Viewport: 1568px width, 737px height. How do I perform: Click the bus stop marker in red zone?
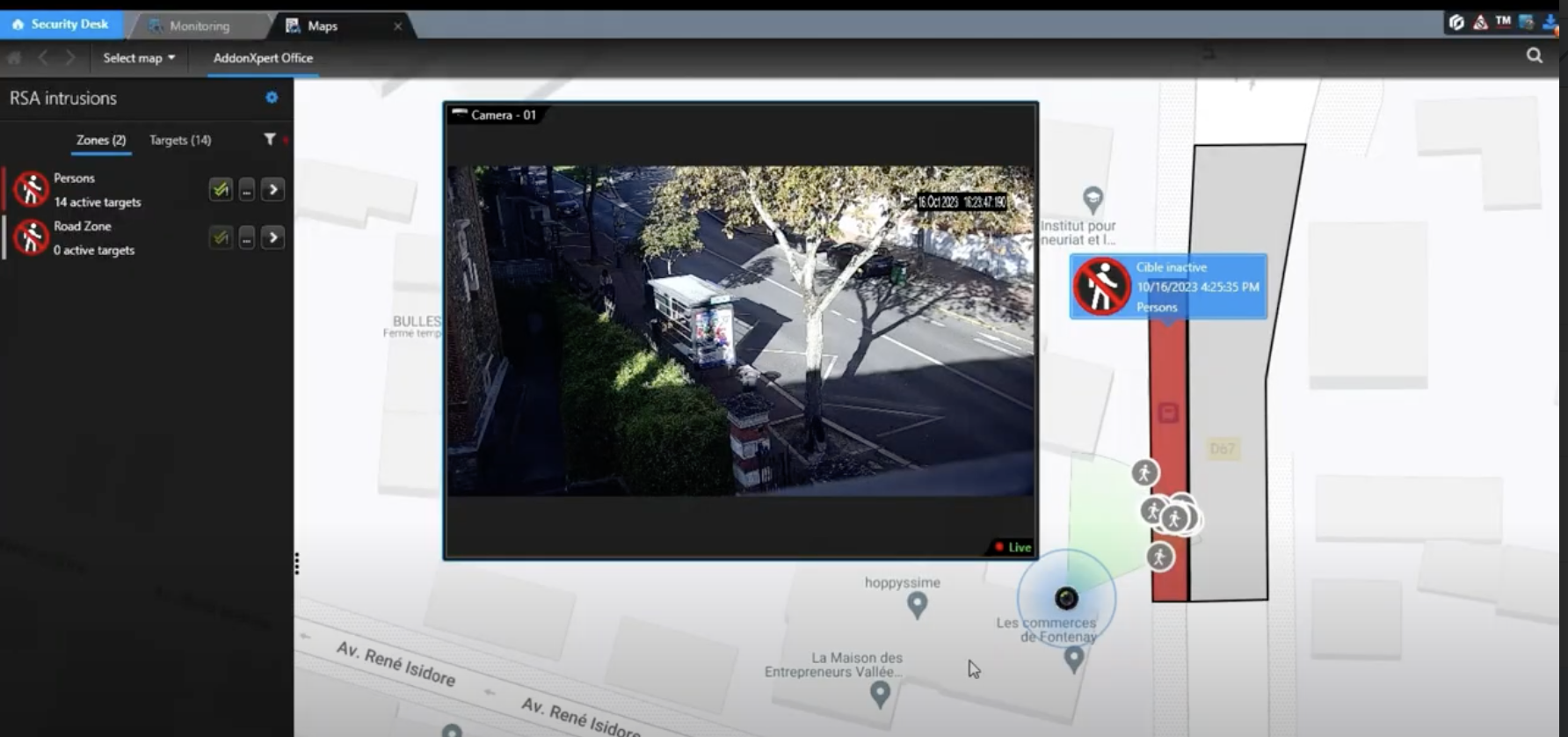[1168, 412]
